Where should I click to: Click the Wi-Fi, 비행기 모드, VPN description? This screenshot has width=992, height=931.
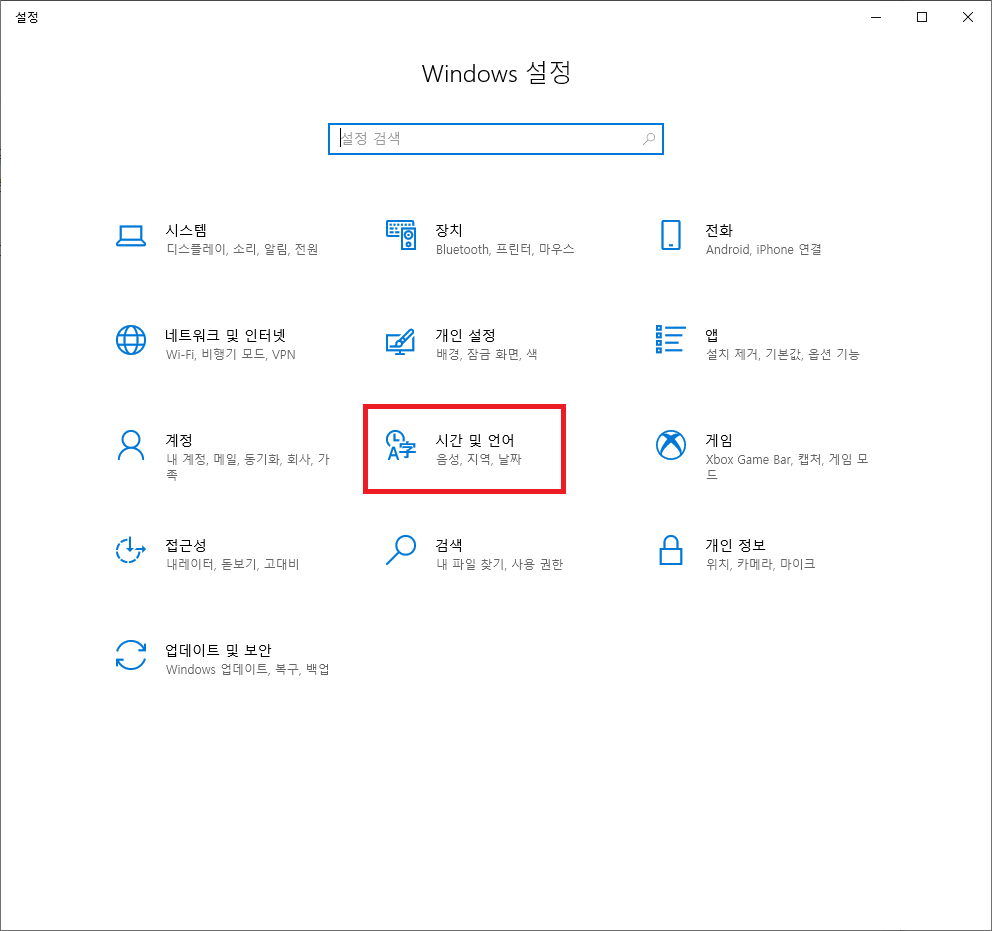pos(231,354)
